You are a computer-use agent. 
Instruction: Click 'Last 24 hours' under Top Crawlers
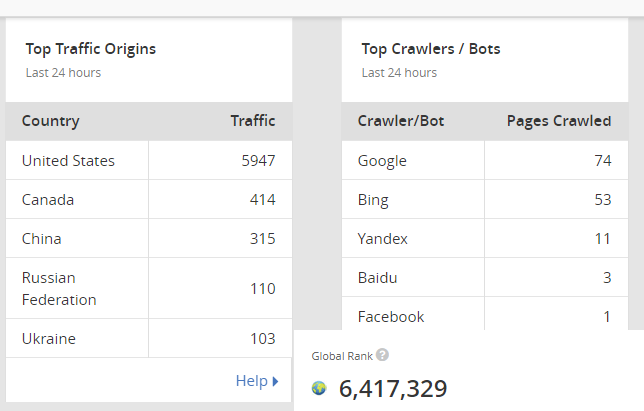point(399,73)
